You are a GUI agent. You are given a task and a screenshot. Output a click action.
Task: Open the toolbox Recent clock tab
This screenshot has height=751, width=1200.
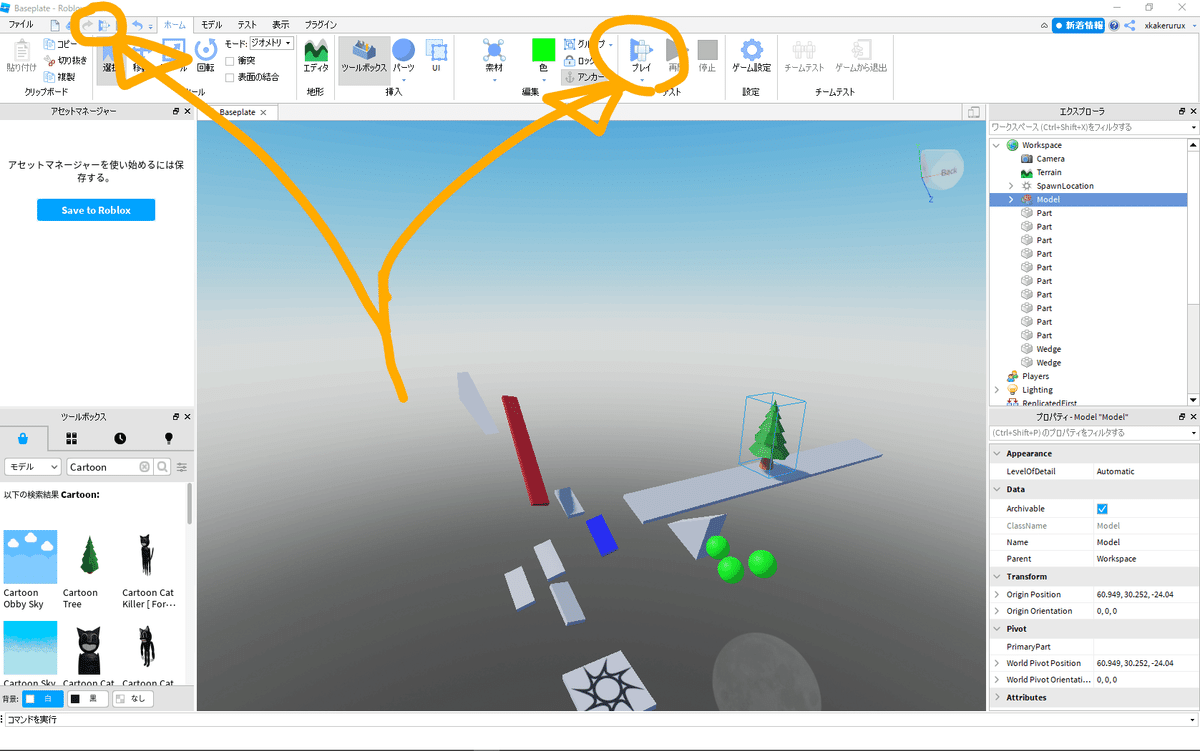click(x=120, y=438)
